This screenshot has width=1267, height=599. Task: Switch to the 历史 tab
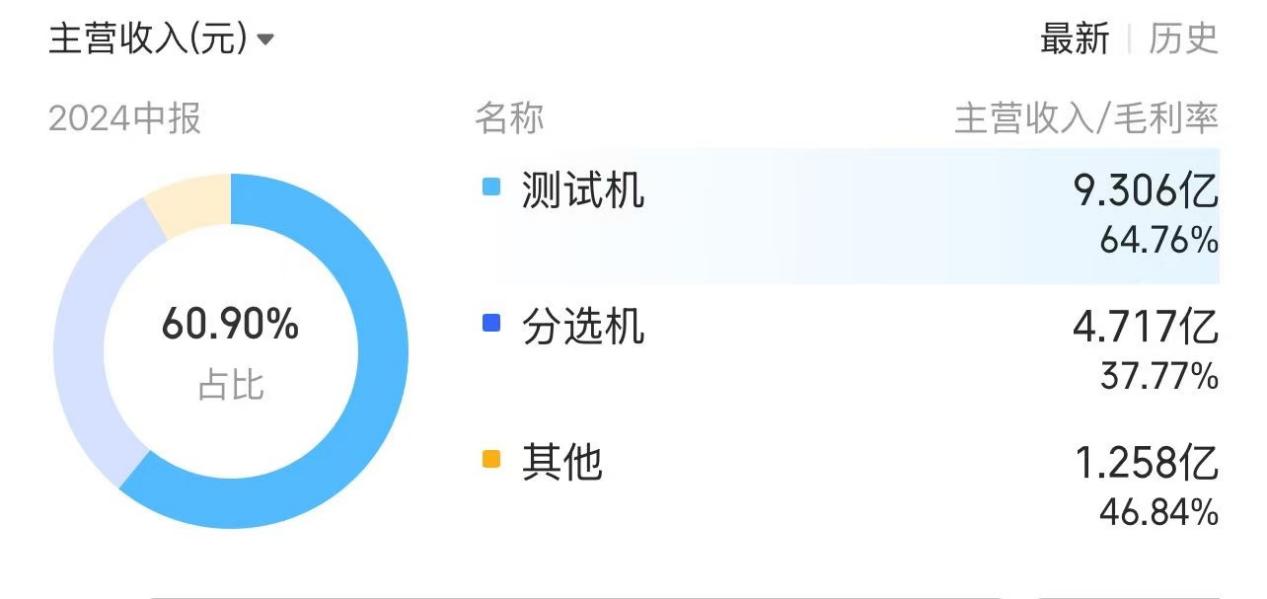click(1183, 40)
